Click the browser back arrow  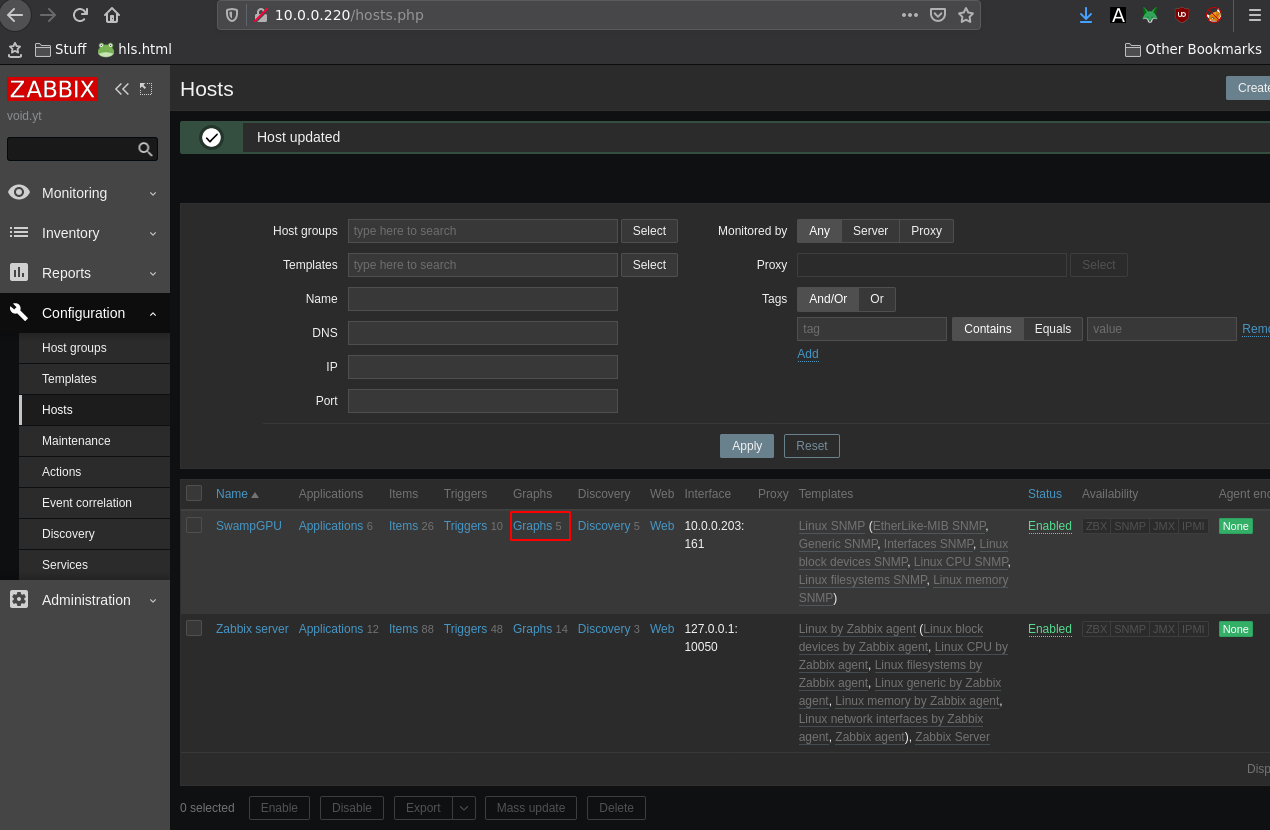point(14,15)
